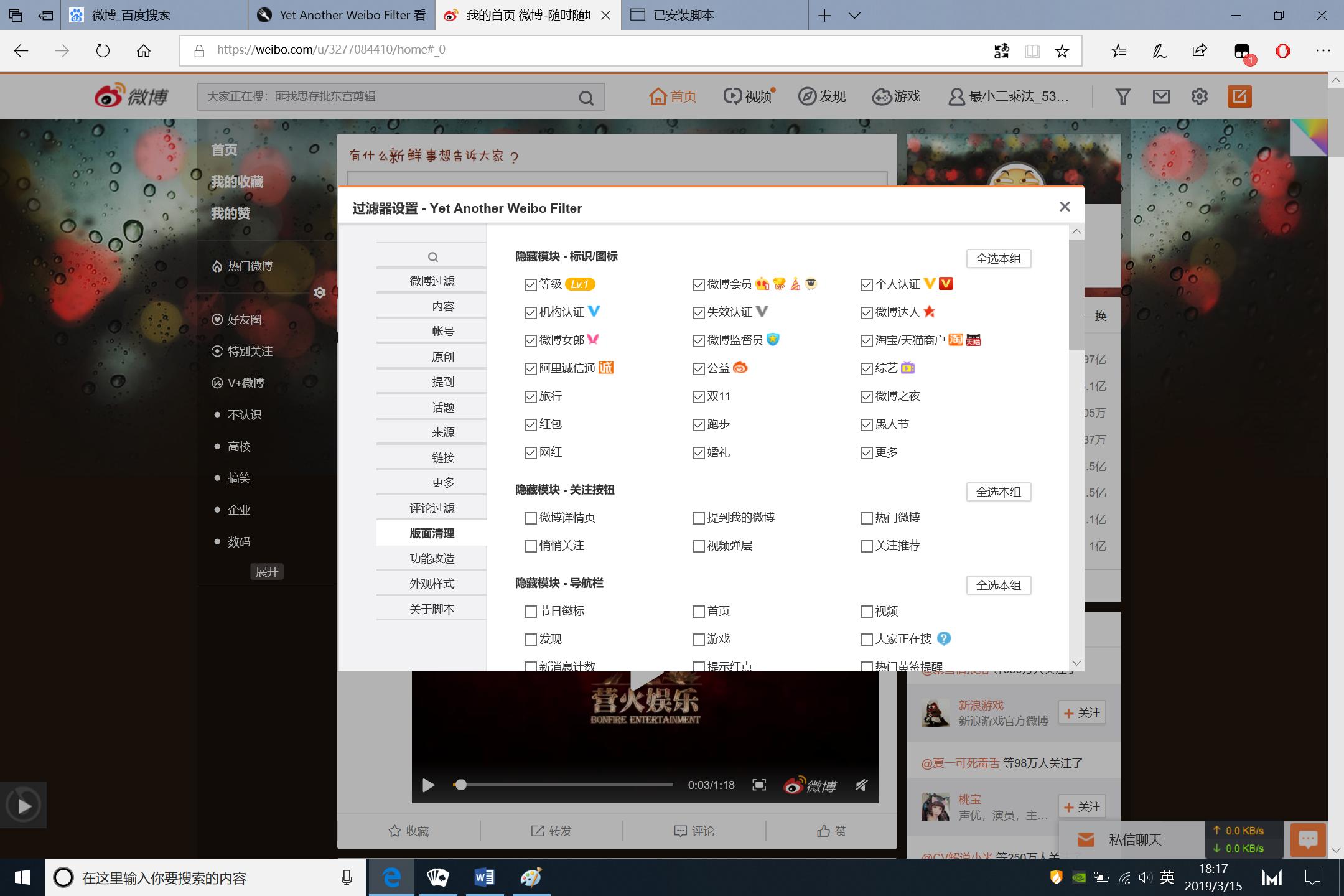Image resolution: width=1344 pixels, height=896 pixels.
Task: Enable the 微博详情页 checkbox
Action: [530, 518]
